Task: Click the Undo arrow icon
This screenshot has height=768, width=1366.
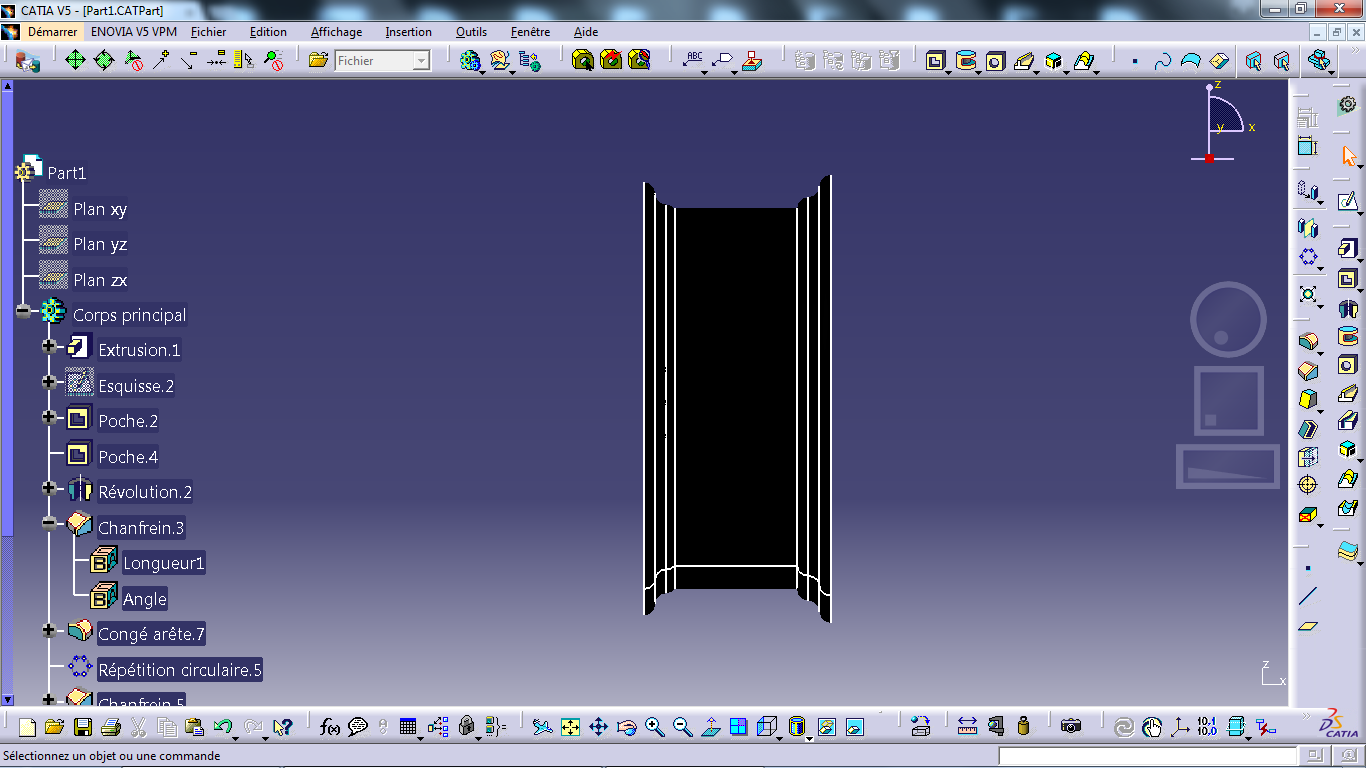Action: (223, 727)
